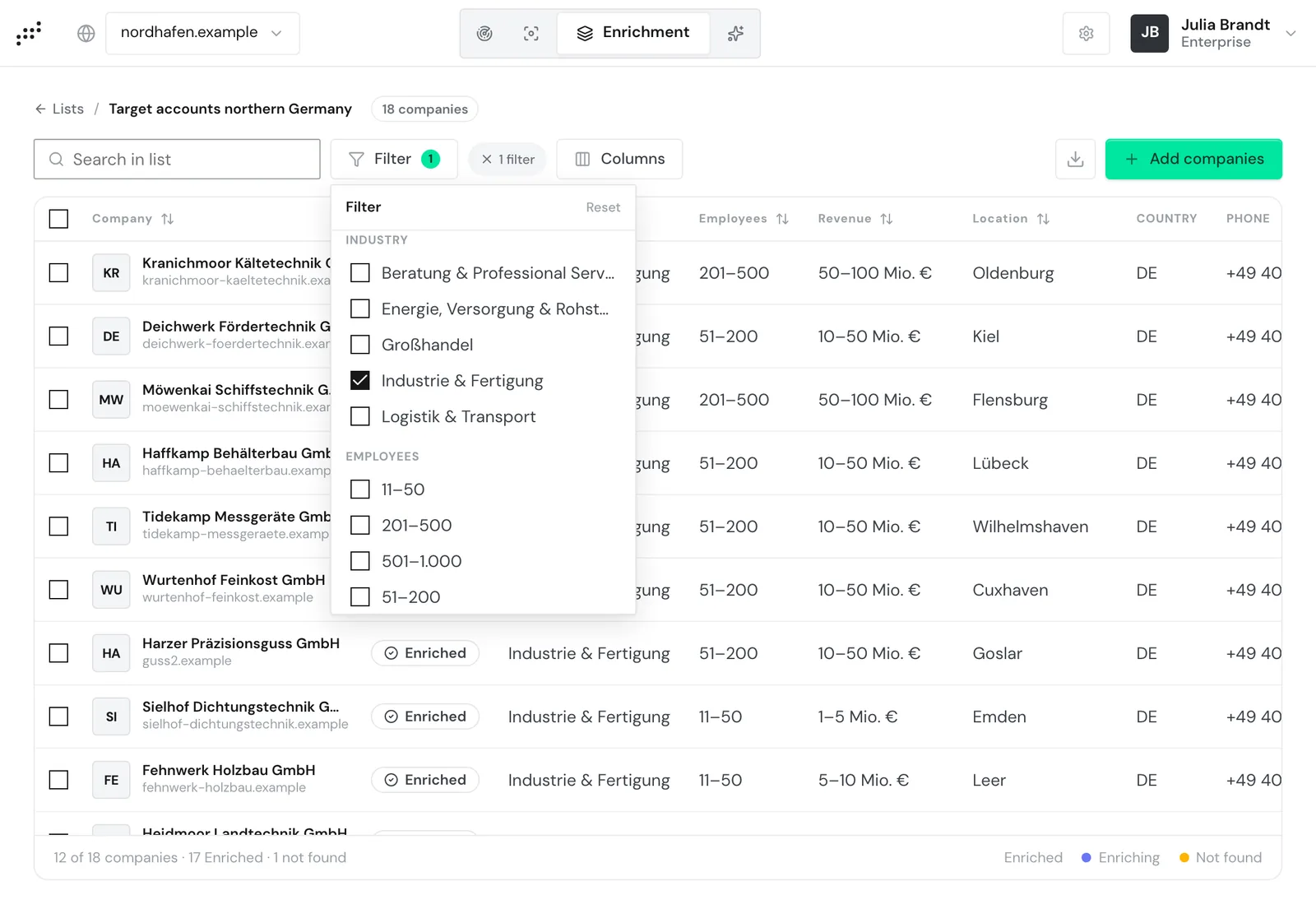1316x909 pixels.
Task: Check the 501–1.000 employees filter
Action: (360, 561)
